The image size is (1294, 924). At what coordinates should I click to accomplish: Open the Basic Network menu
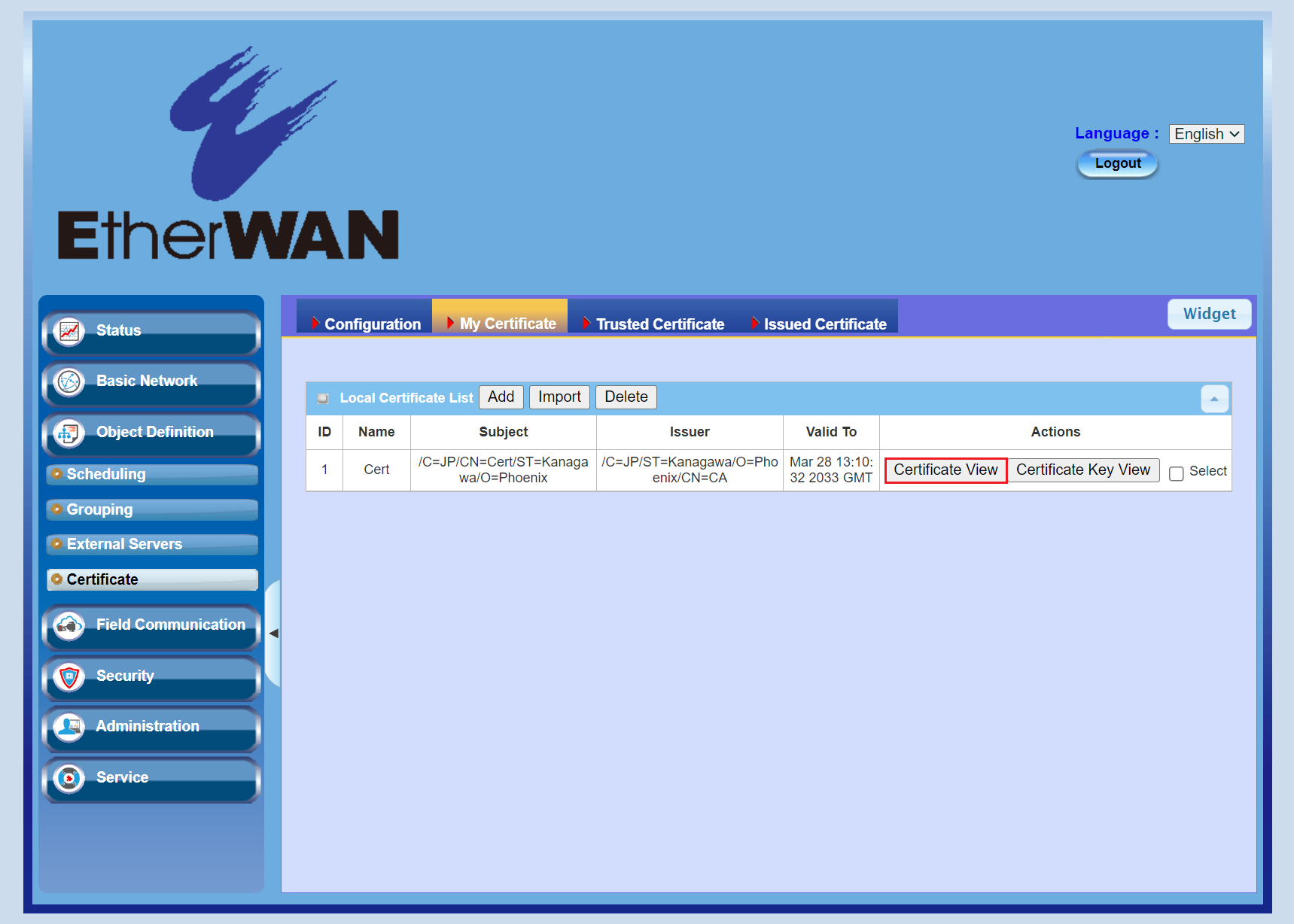click(x=151, y=382)
